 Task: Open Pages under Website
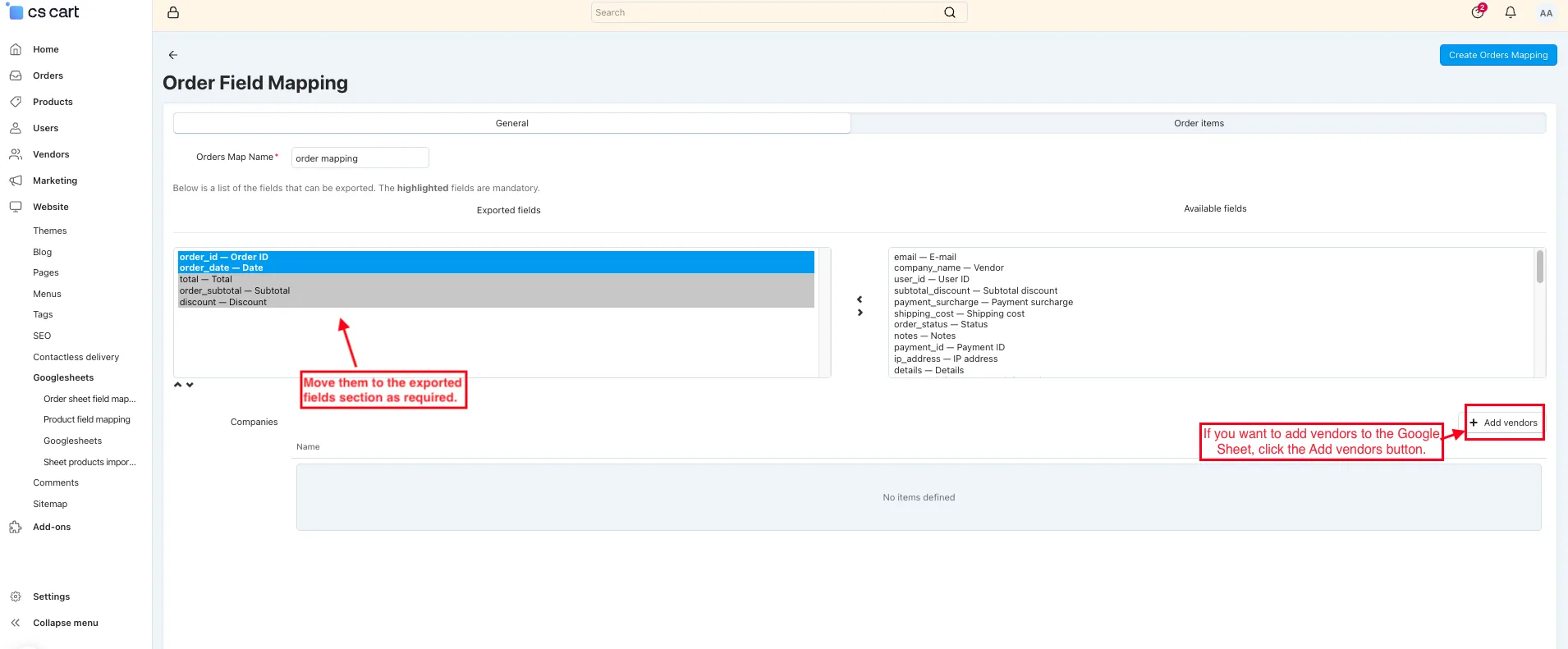[x=46, y=272]
